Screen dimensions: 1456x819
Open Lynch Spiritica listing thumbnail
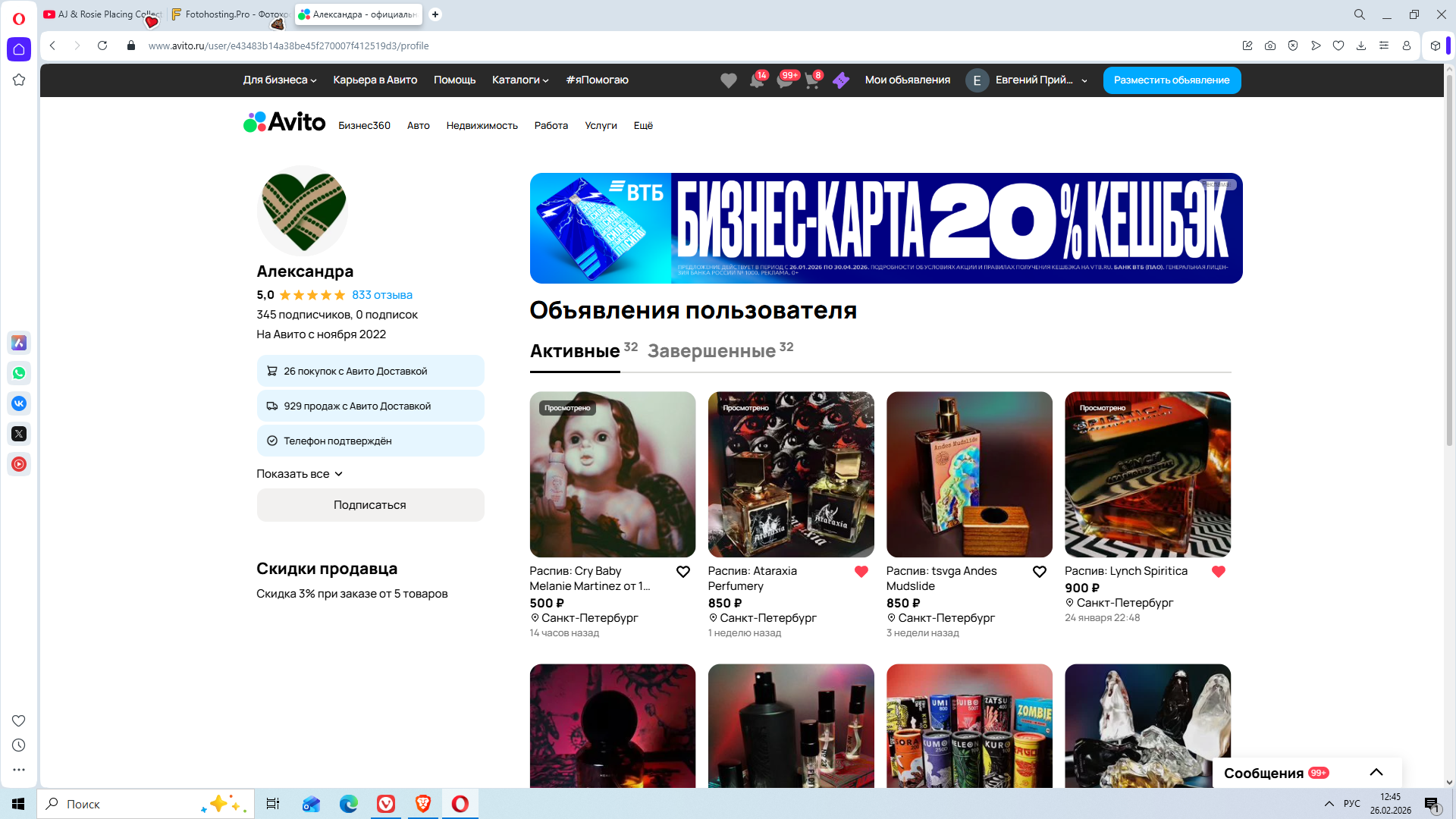point(1147,475)
